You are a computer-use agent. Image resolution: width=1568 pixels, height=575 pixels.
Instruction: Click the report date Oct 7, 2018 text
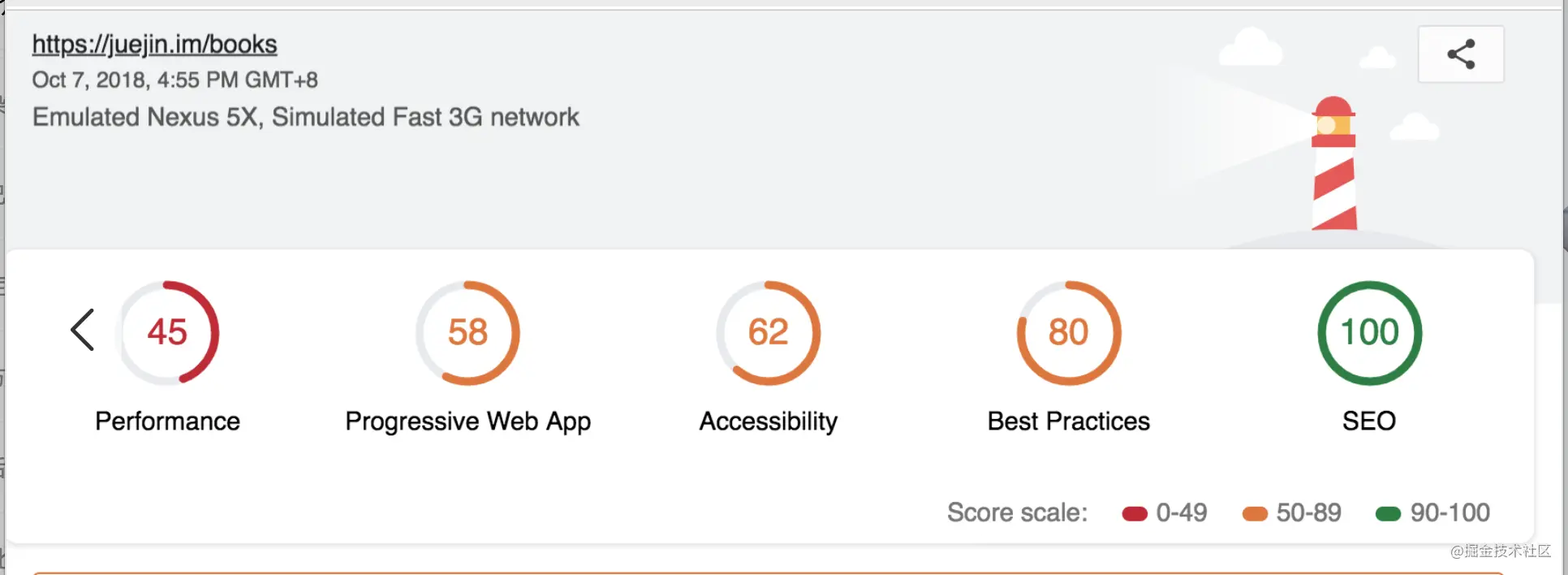pyautogui.click(x=174, y=80)
